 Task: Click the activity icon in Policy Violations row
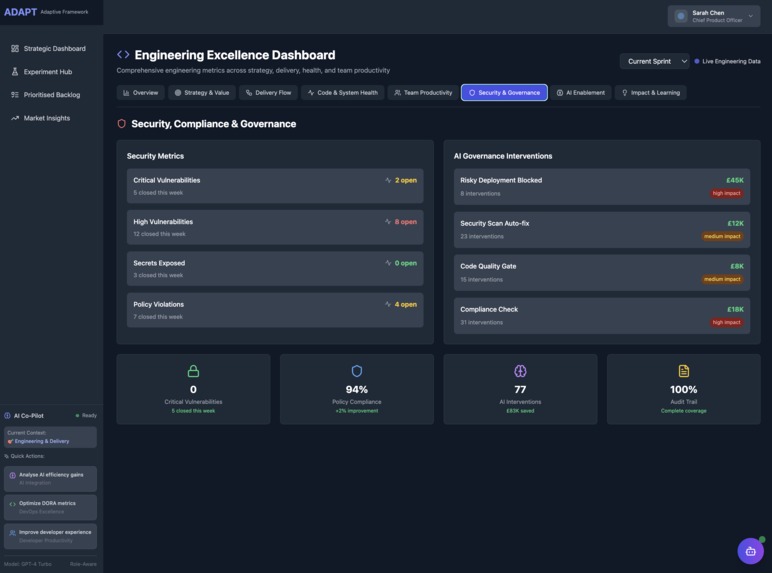[388, 304]
